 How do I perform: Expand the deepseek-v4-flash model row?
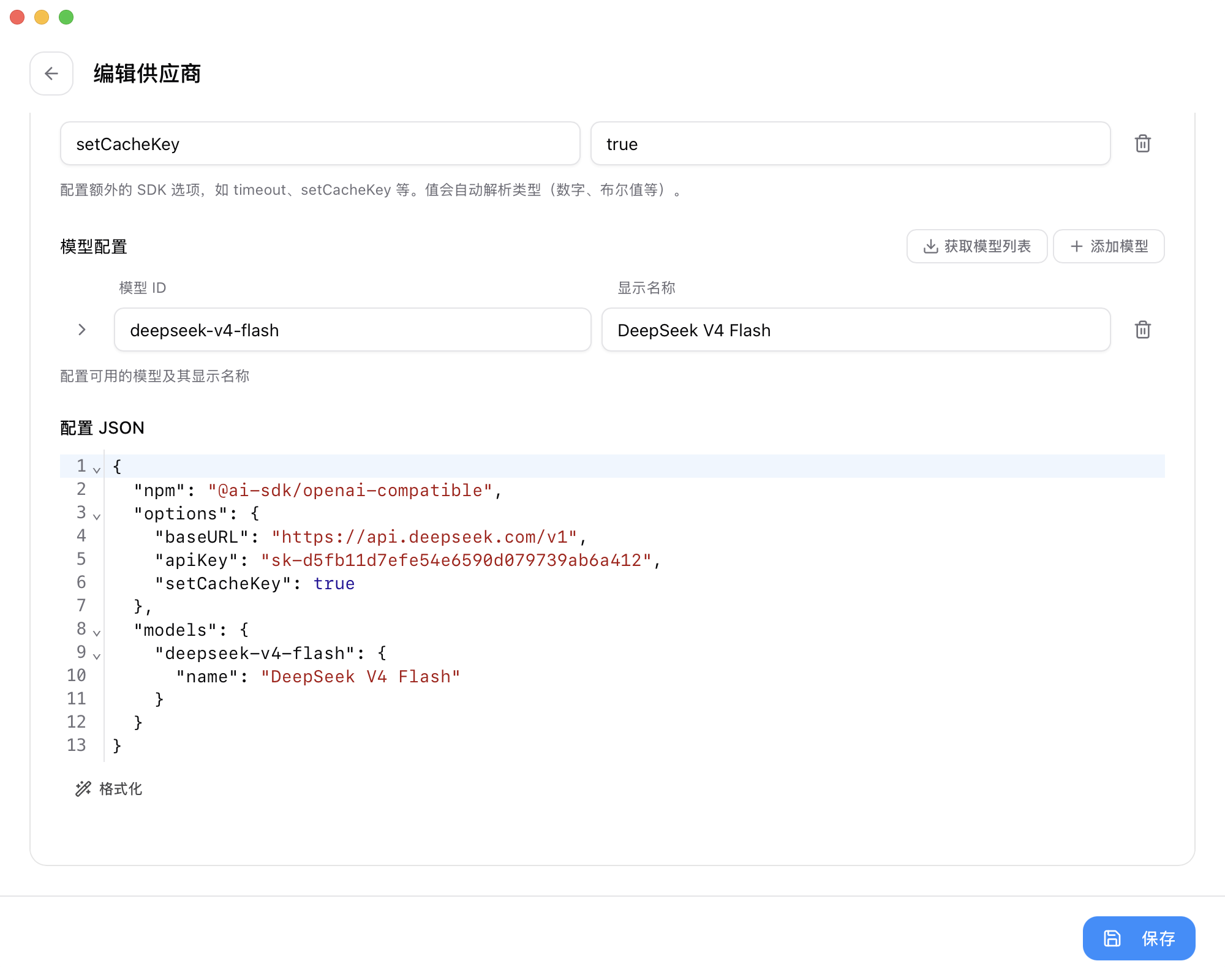coord(82,330)
